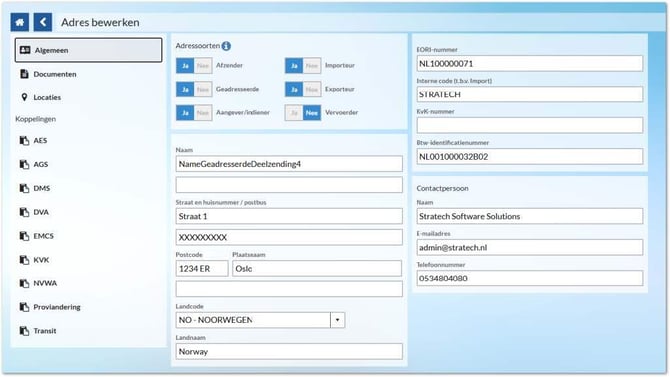Image resolution: width=670 pixels, height=377 pixels.
Task: Click the Adressoorten label text
Action: point(198,46)
